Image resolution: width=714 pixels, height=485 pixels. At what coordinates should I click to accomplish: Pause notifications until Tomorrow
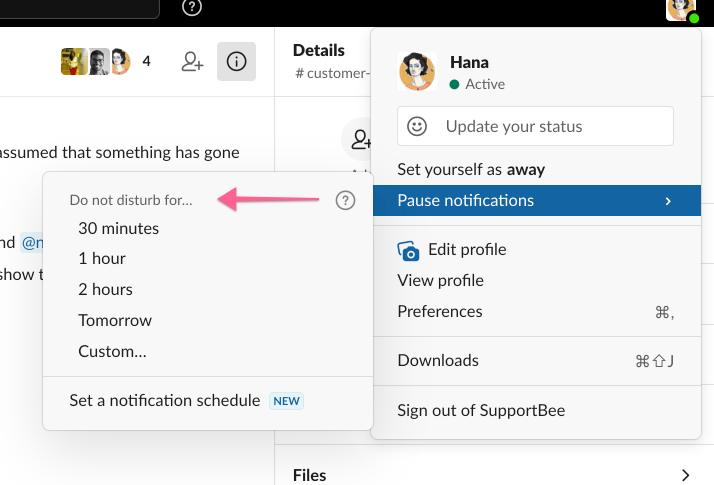[x=115, y=321]
